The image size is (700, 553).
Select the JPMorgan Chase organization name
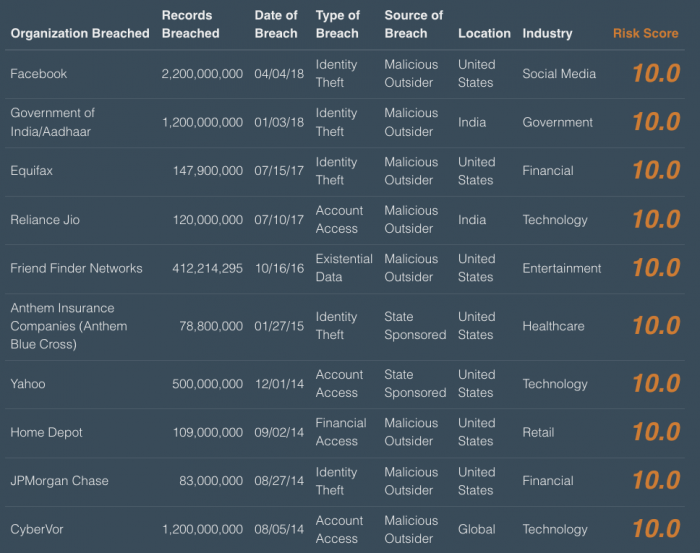click(59, 481)
